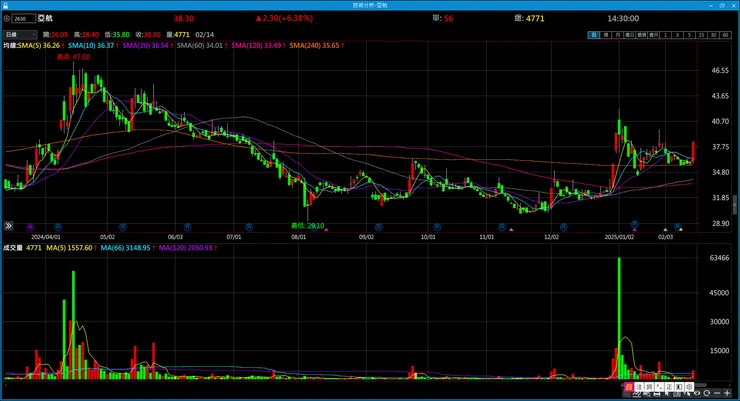740x401 pixels.
Task: Expand the double-chevron panel at chart left
Action: click(x=8, y=226)
